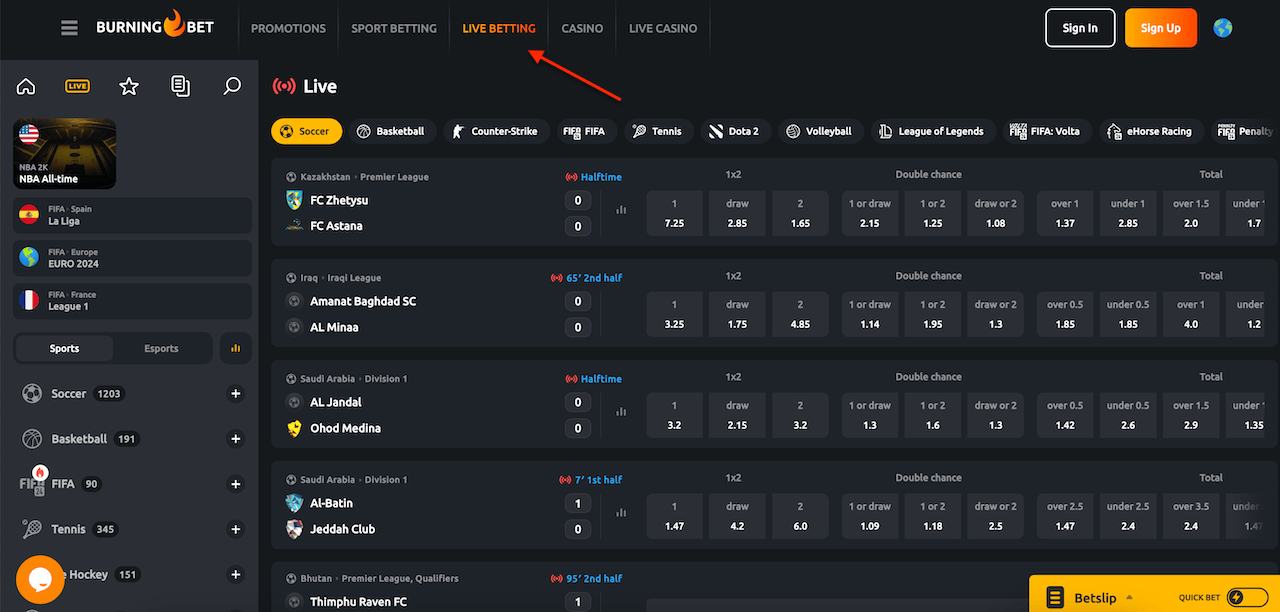Pick draw 4.2 in Al-Batin match
The width and height of the screenshot is (1280, 612).
[x=737, y=516]
